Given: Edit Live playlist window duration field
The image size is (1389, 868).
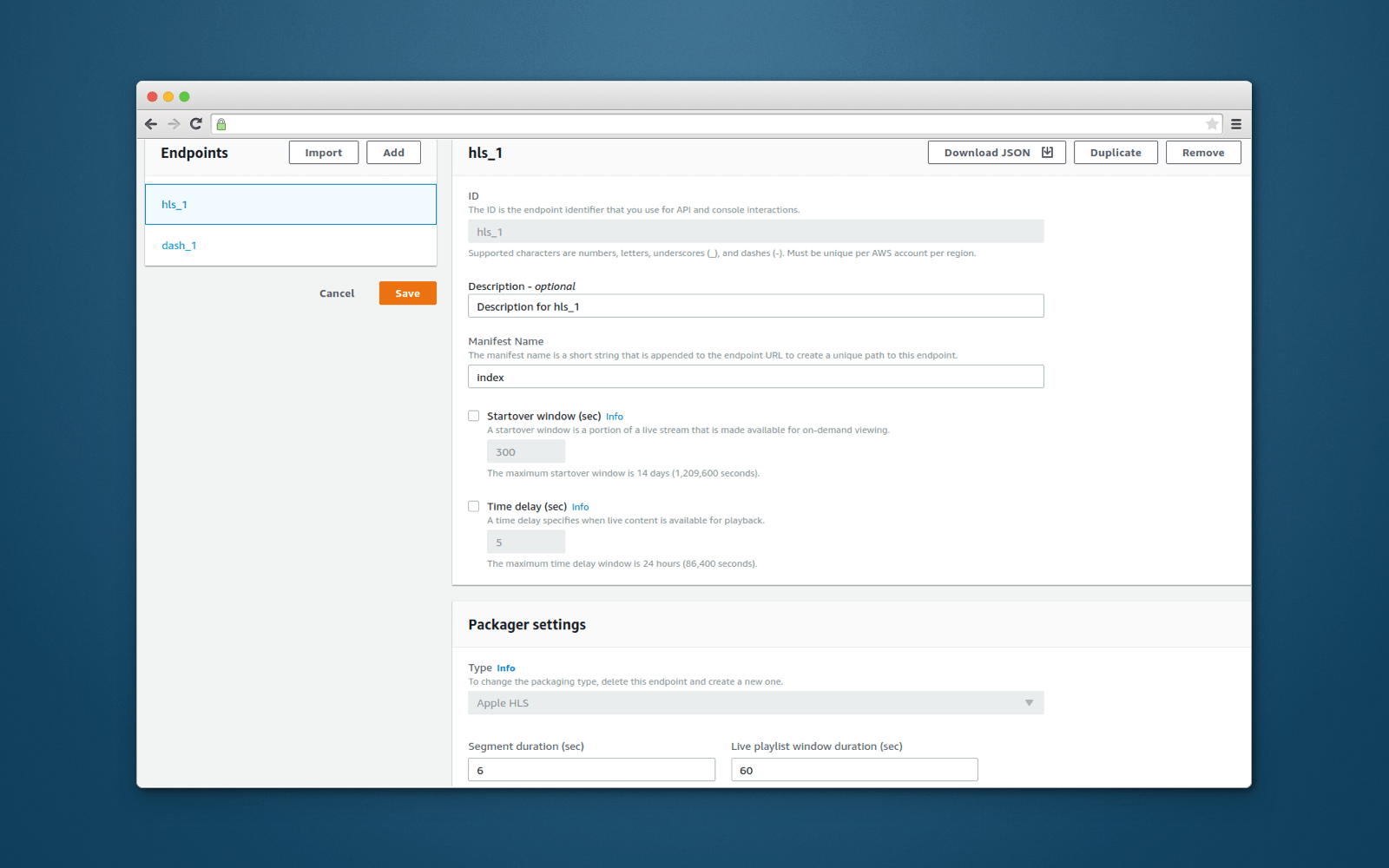Looking at the screenshot, I should pos(854,770).
